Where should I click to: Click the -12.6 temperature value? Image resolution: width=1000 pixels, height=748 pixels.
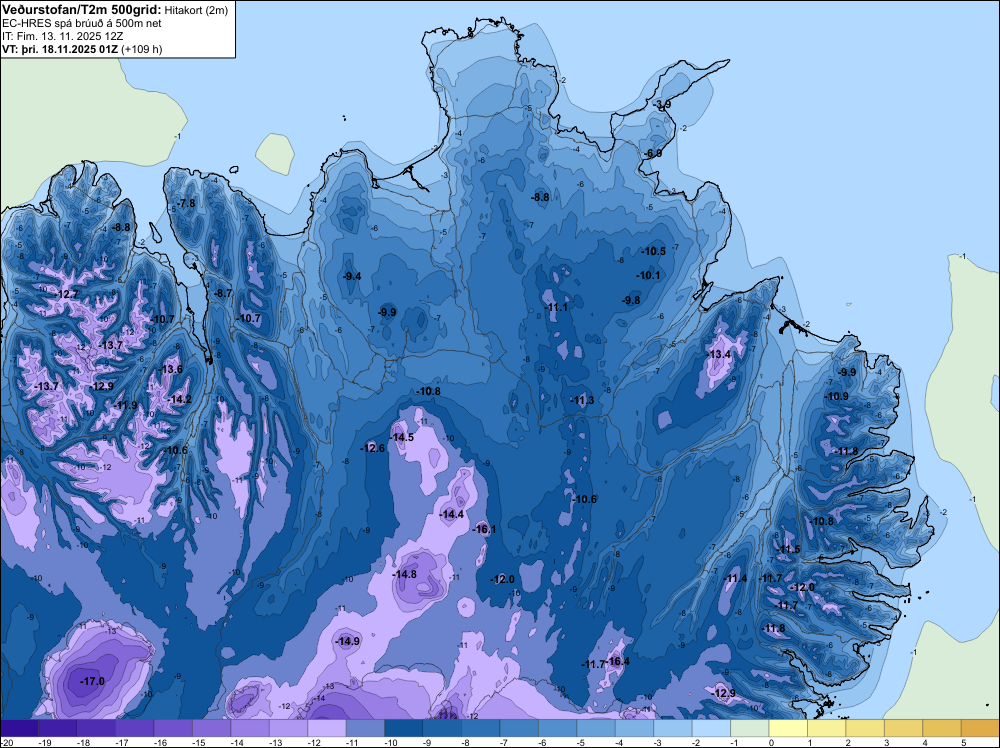372,448
